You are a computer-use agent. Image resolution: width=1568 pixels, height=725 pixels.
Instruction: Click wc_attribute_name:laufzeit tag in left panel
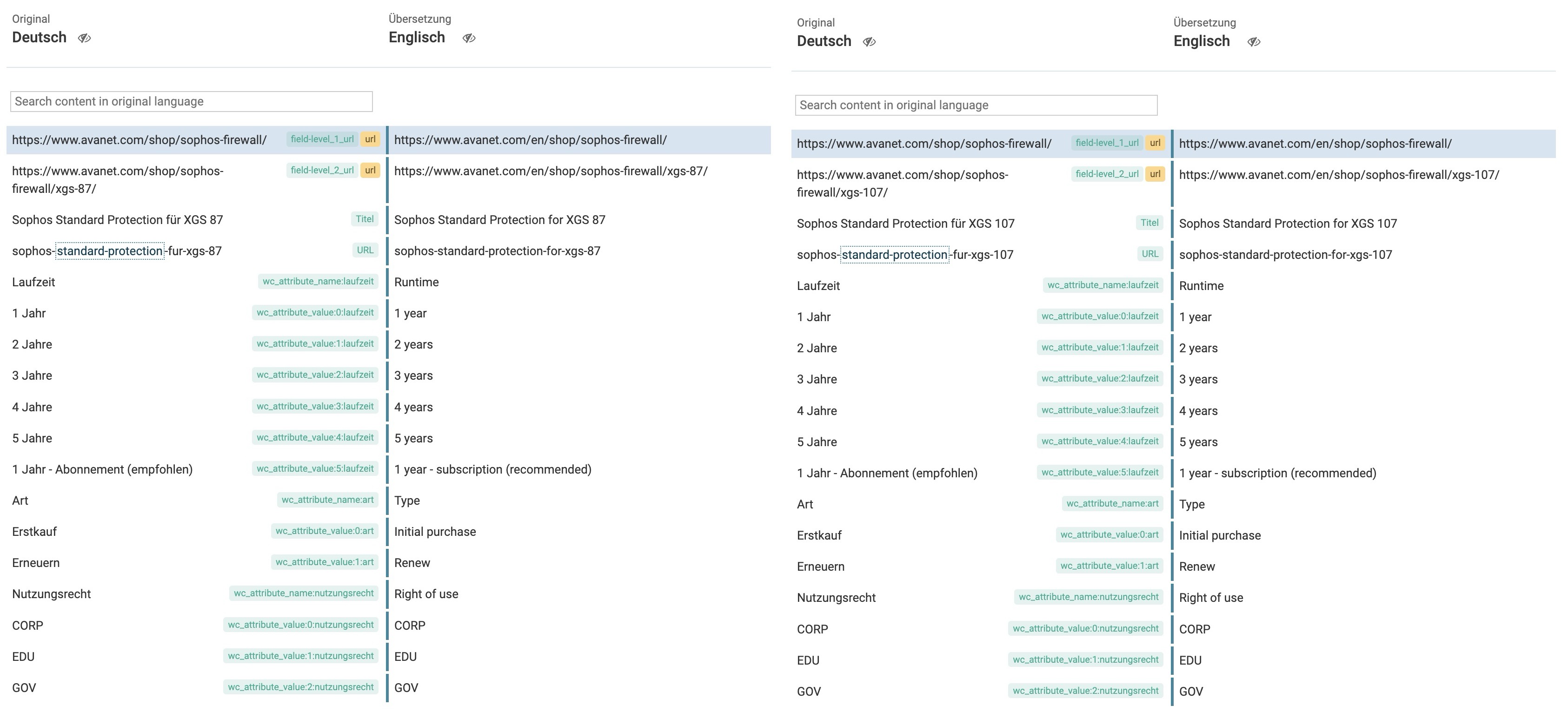pyautogui.click(x=318, y=281)
